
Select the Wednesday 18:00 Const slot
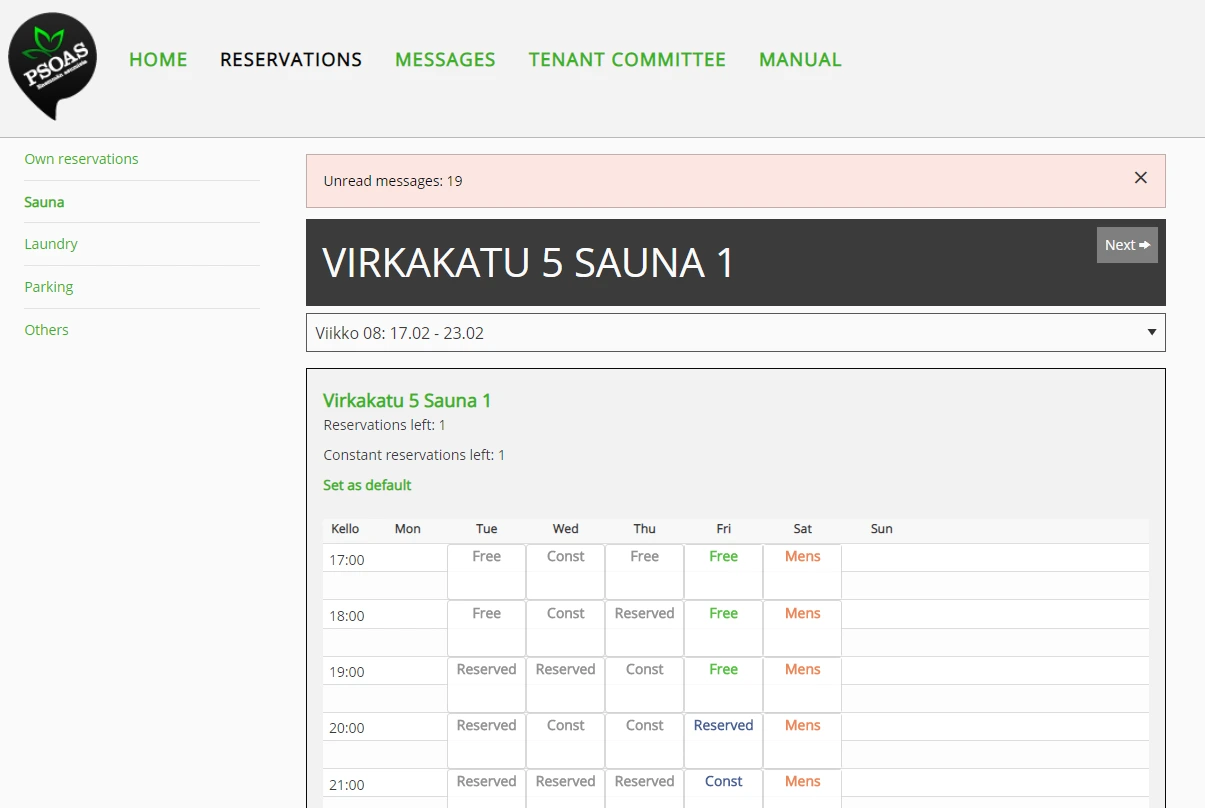click(566, 628)
